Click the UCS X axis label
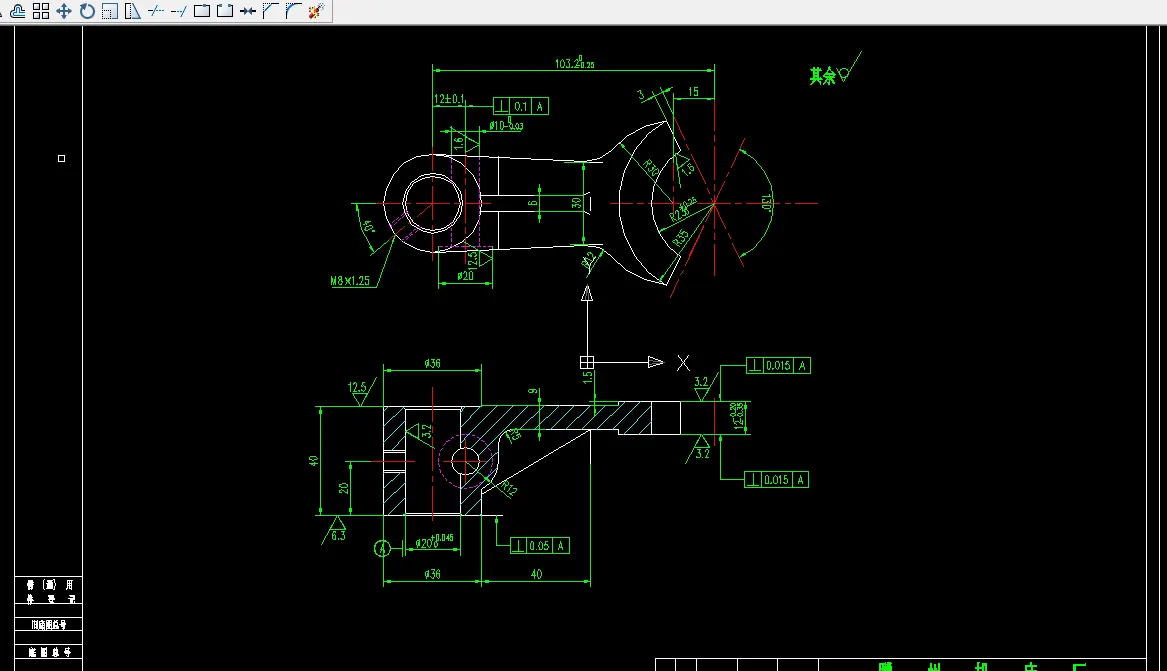This screenshot has width=1167, height=671. pyautogui.click(x=683, y=362)
